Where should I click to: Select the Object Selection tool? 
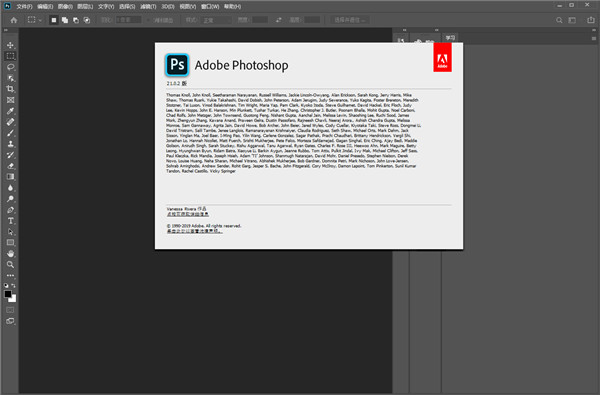click(10, 78)
